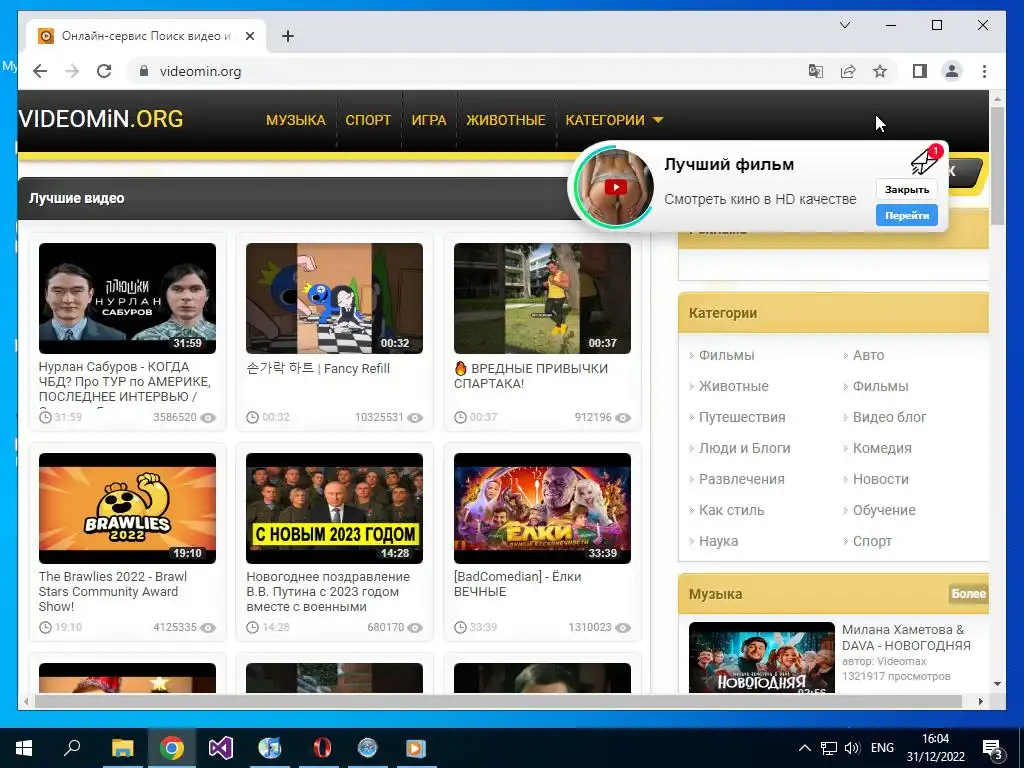Close the Онлайн-сервис browser tab
This screenshot has width=1024, height=768.
coord(249,36)
